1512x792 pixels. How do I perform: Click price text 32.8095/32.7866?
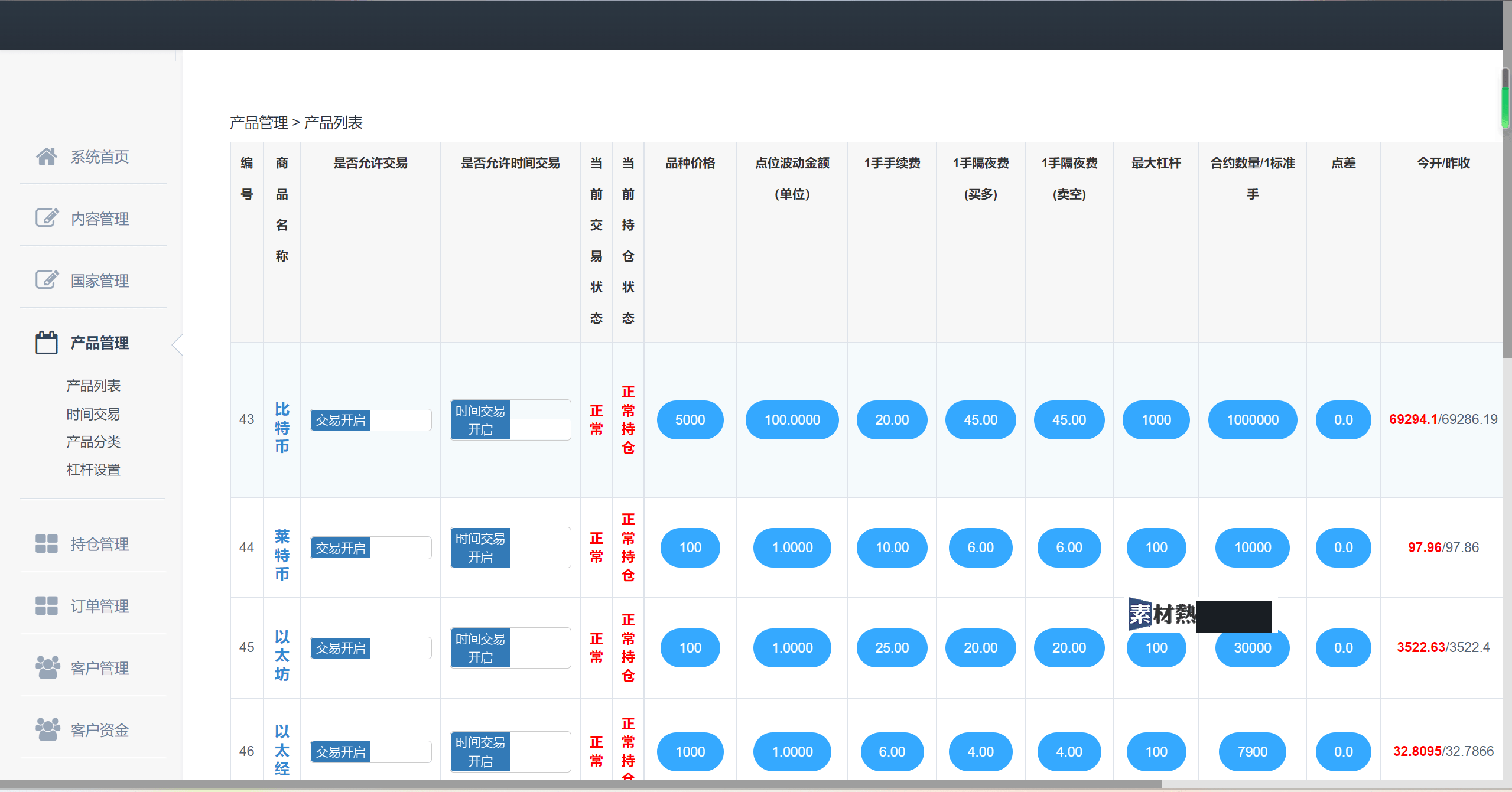pos(1443,751)
